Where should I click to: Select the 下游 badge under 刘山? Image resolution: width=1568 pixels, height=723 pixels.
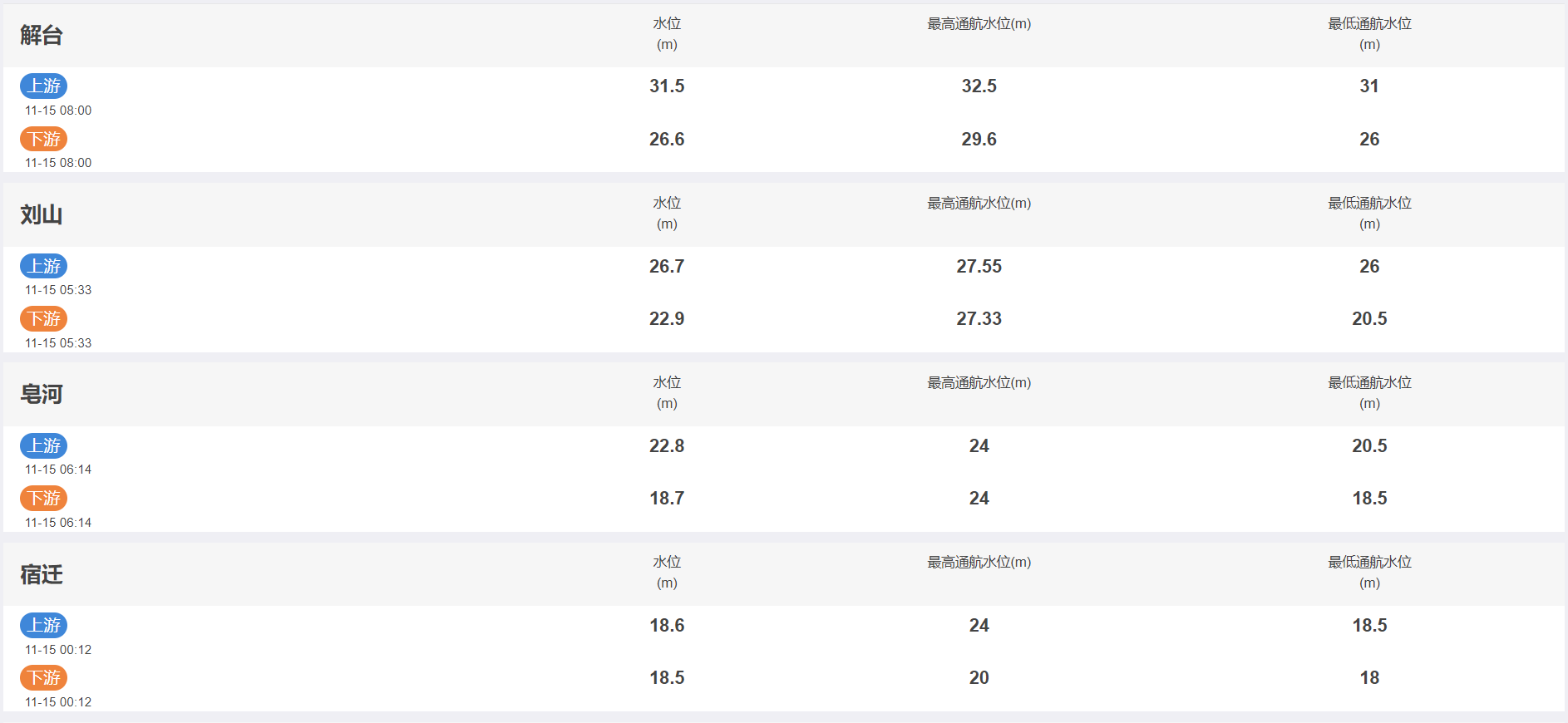click(x=43, y=318)
